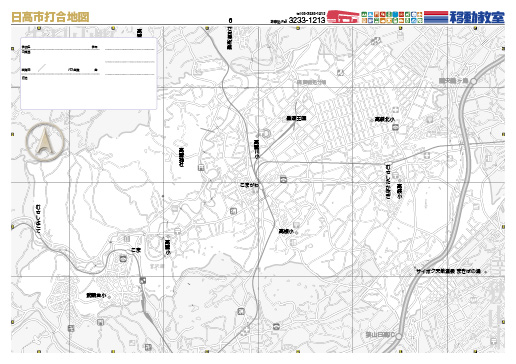The image size is (516, 364).
Task: Click the map symbol left of こま label
Action: (123, 259)
